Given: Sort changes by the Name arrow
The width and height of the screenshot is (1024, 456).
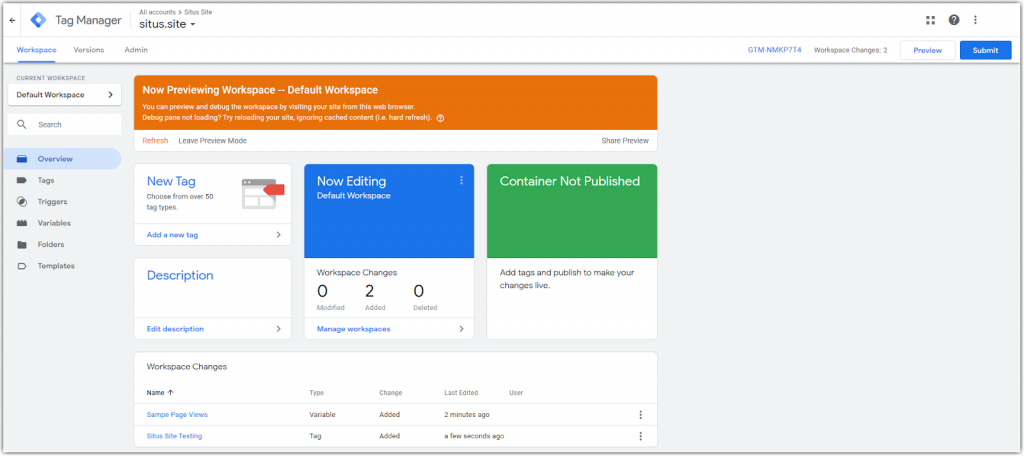Looking at the screenshot, I should 171,393.
